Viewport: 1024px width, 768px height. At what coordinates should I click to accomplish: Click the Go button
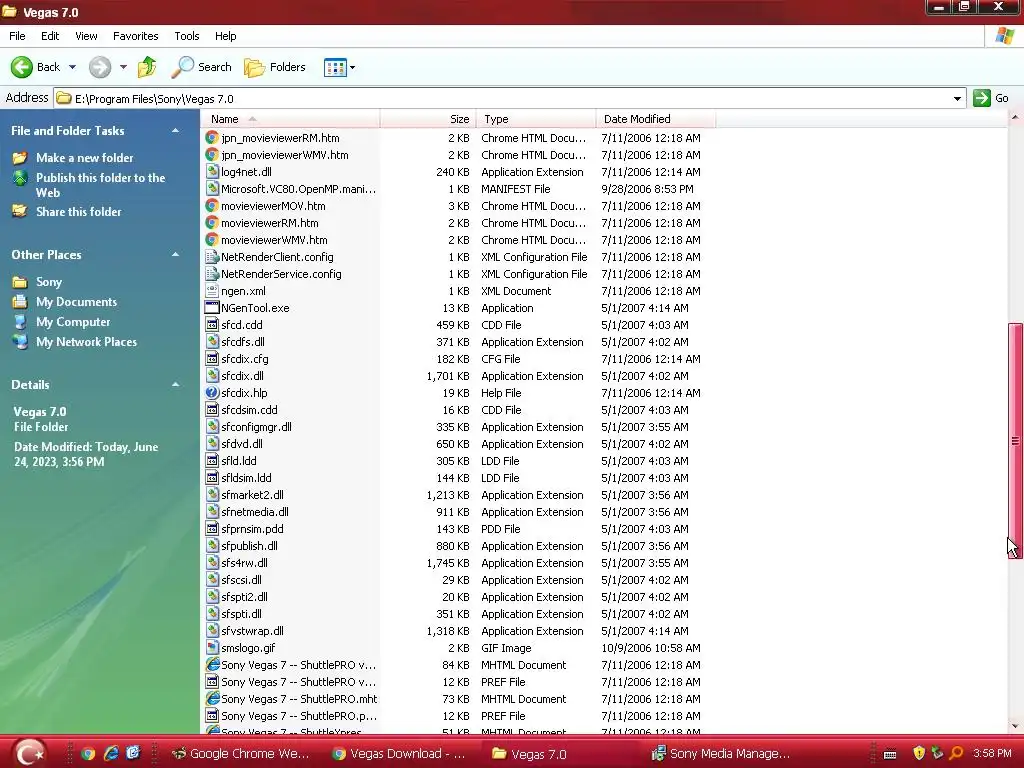pos(991,99)
